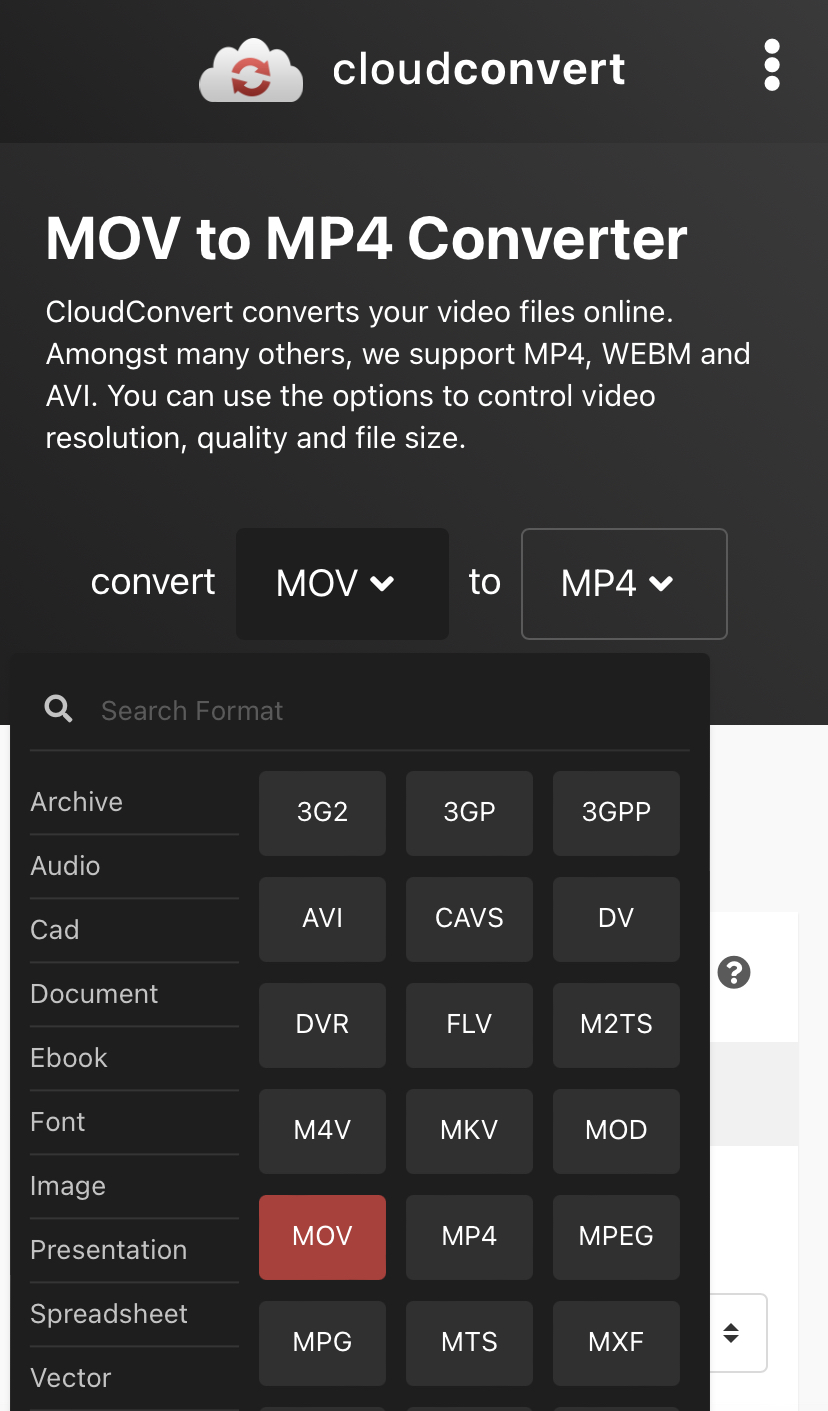Click the MOV to MP4 Converter heading

366,238
